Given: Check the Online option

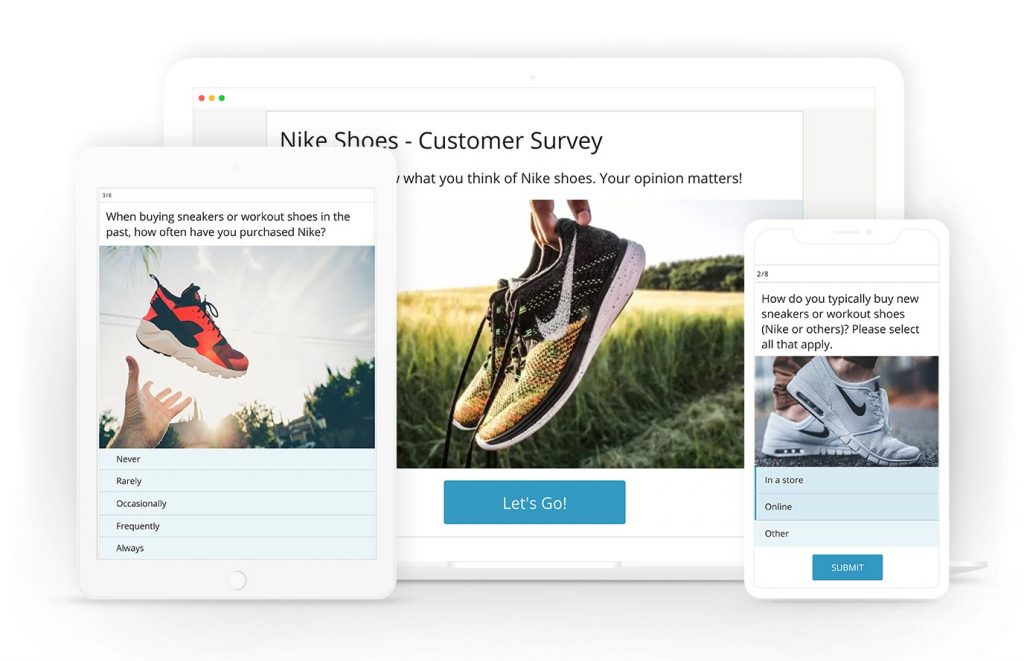Looking at the screenshot, I should (847, 507).
